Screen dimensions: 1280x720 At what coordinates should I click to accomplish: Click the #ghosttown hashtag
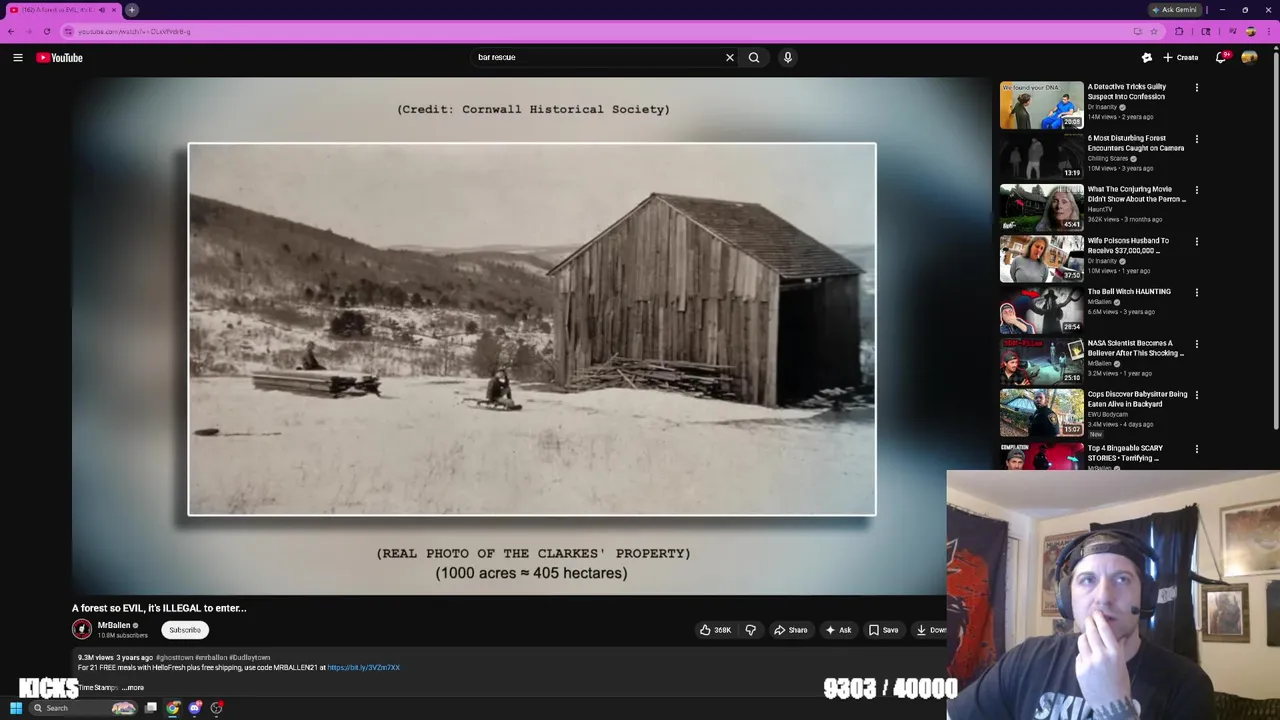[175, 657]
